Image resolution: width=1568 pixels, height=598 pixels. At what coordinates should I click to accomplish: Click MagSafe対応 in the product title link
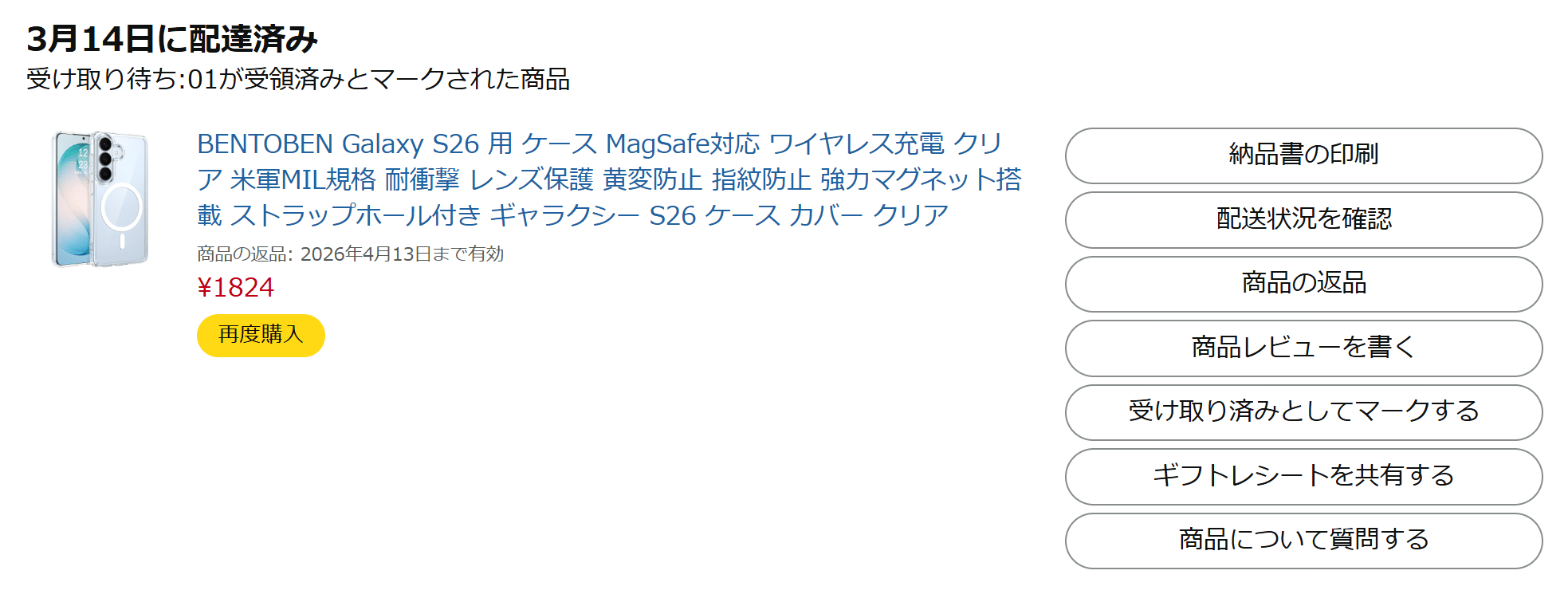pos(683,144)
